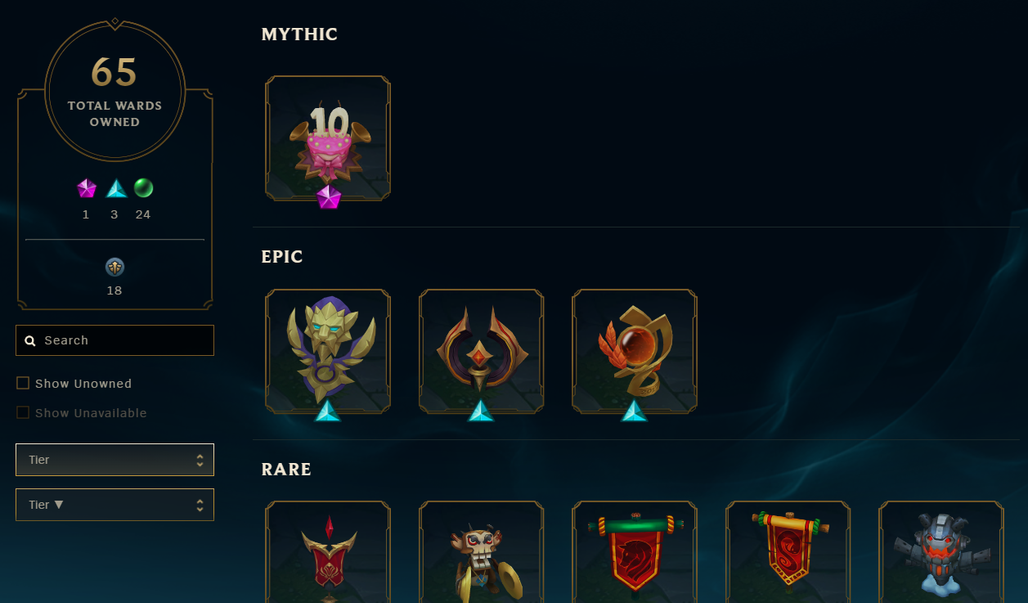
Task: Pick the orange orb trophy ward
Action: point(635,351)
